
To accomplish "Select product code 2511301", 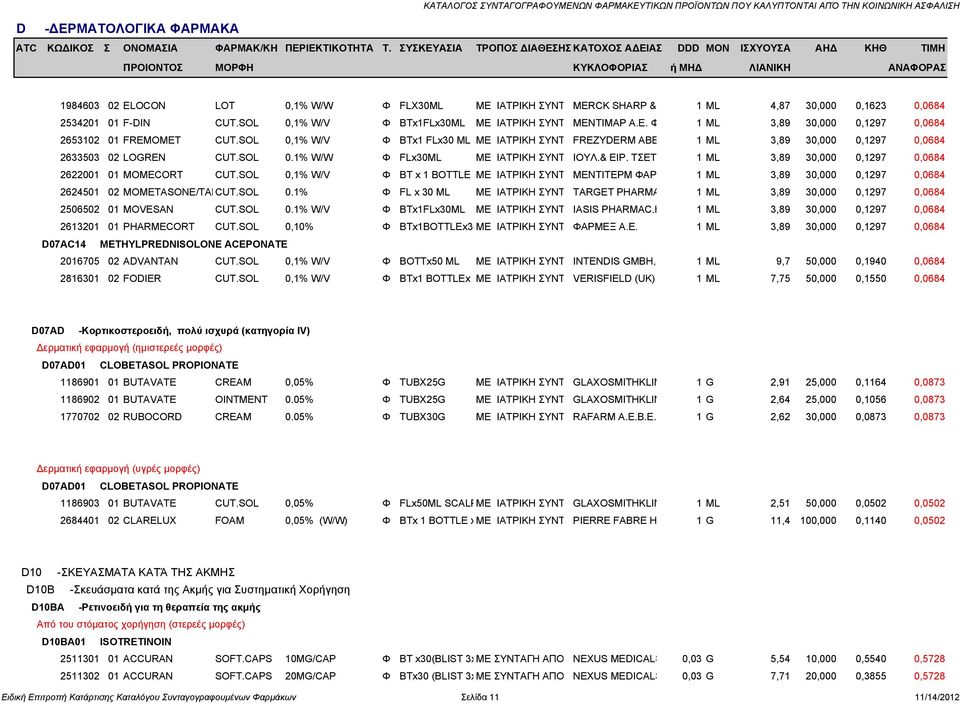I will pyautogui.click(x=80, y=659).
